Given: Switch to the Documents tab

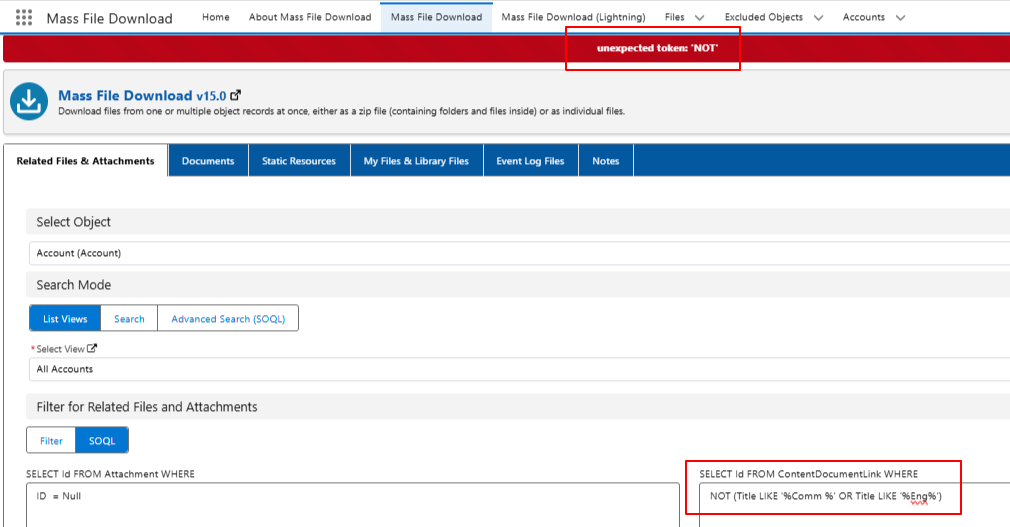Looking at the screenshot, I should (207, 161).
